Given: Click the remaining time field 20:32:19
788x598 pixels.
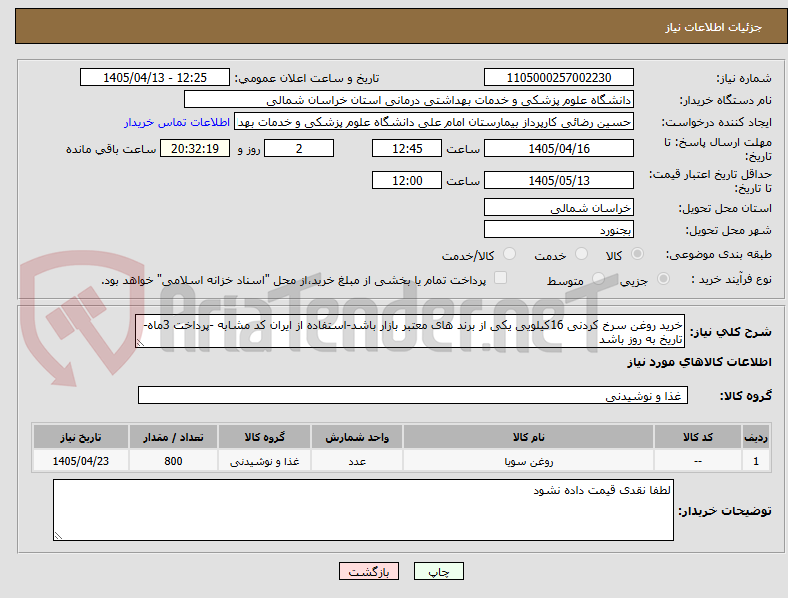Looking at the screenshot, I should [195, 149].
